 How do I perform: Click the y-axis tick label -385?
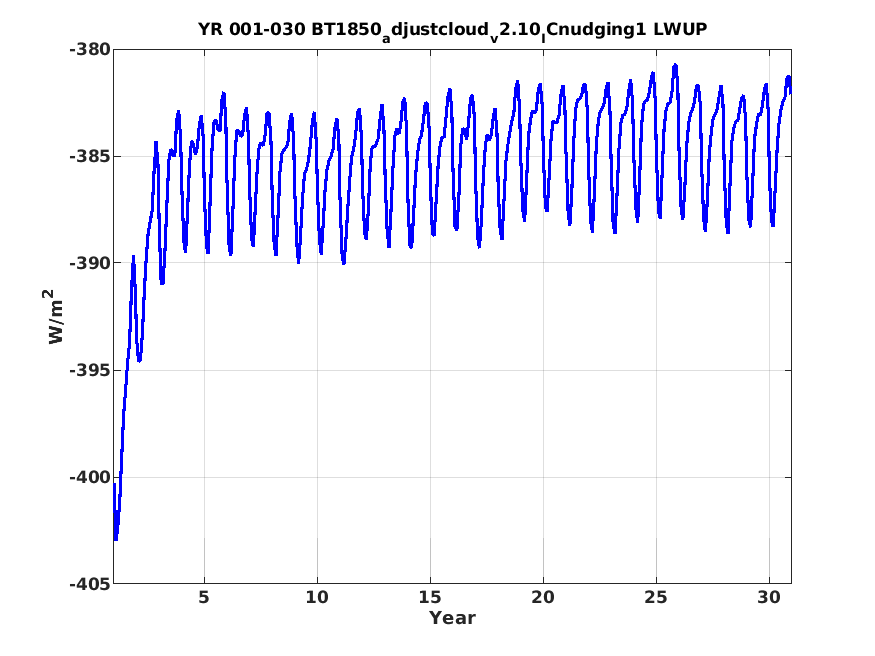click(89, 156)
